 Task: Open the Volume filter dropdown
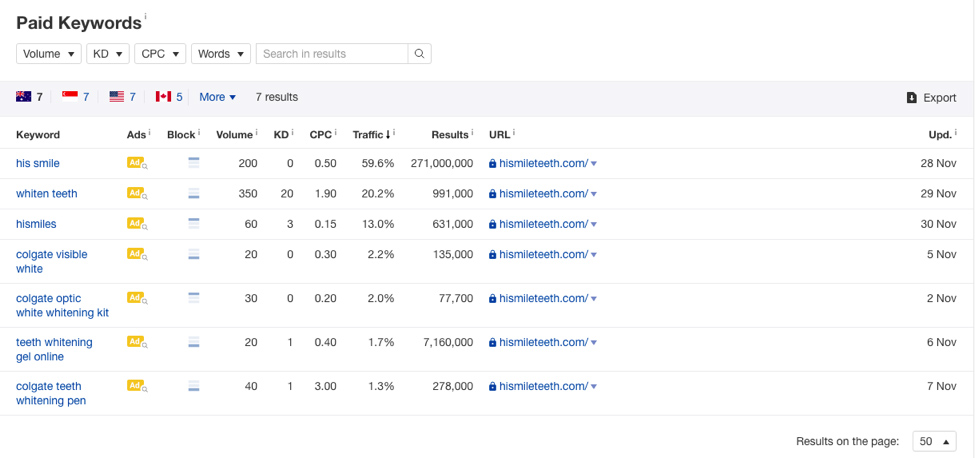click(49, 53)
